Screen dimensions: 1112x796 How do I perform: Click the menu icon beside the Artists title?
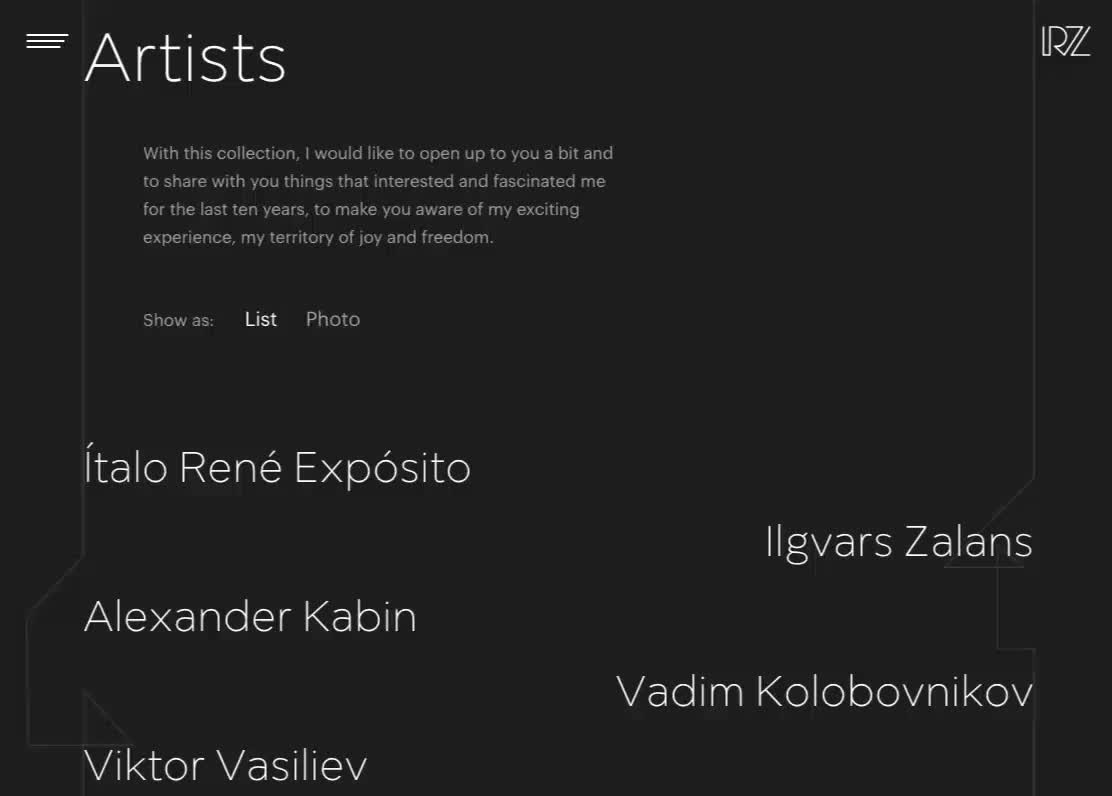[46, 41]
